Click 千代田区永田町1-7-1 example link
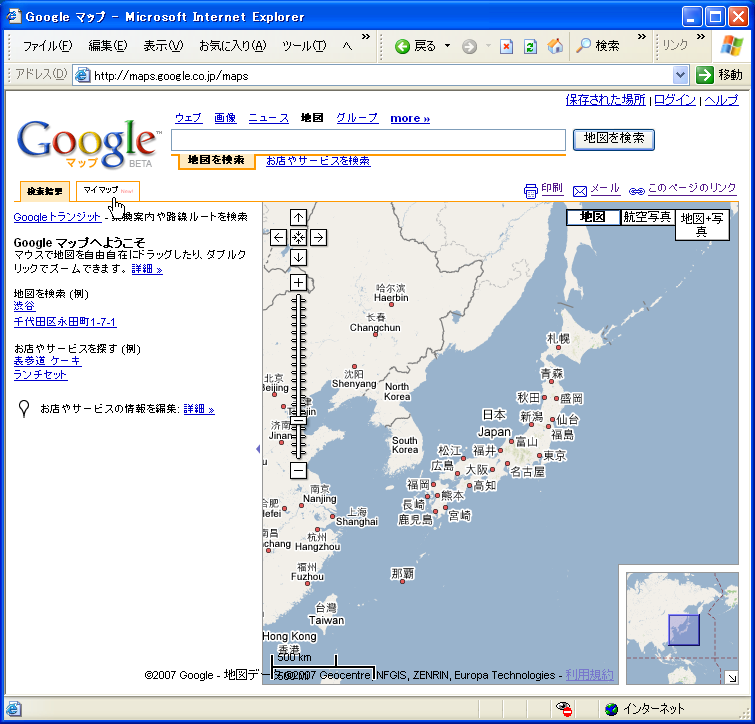Image resolution: width=755 pixels, height=724 pixels. click(x=65, y=322)
